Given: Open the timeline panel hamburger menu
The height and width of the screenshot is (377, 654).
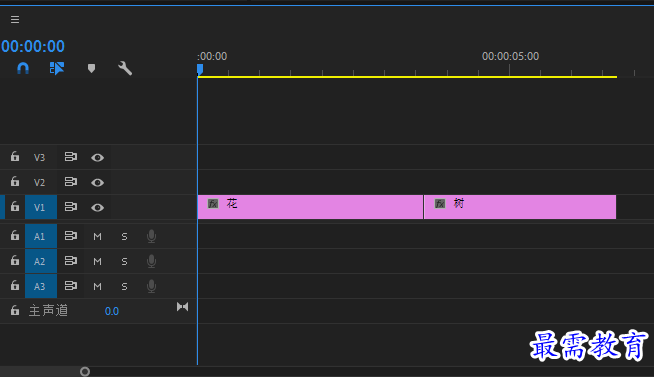Looking at the screenshot, I should tap(15, 20).
